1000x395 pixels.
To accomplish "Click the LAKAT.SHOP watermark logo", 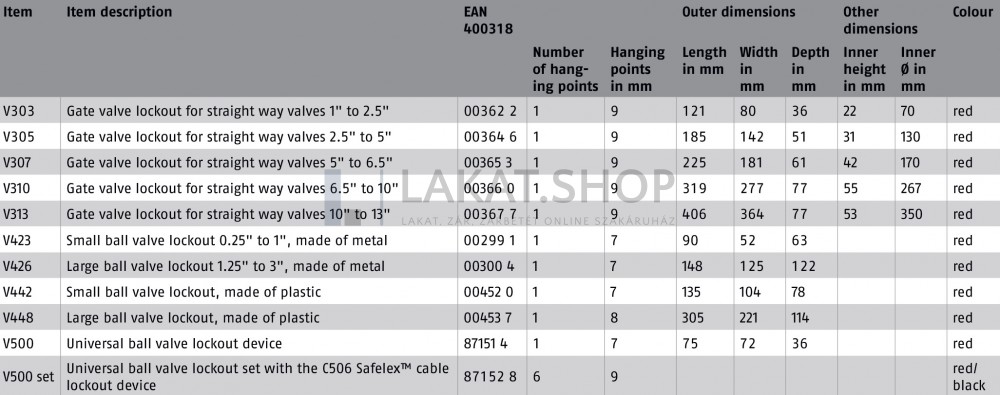I will [x=499, y=197].
